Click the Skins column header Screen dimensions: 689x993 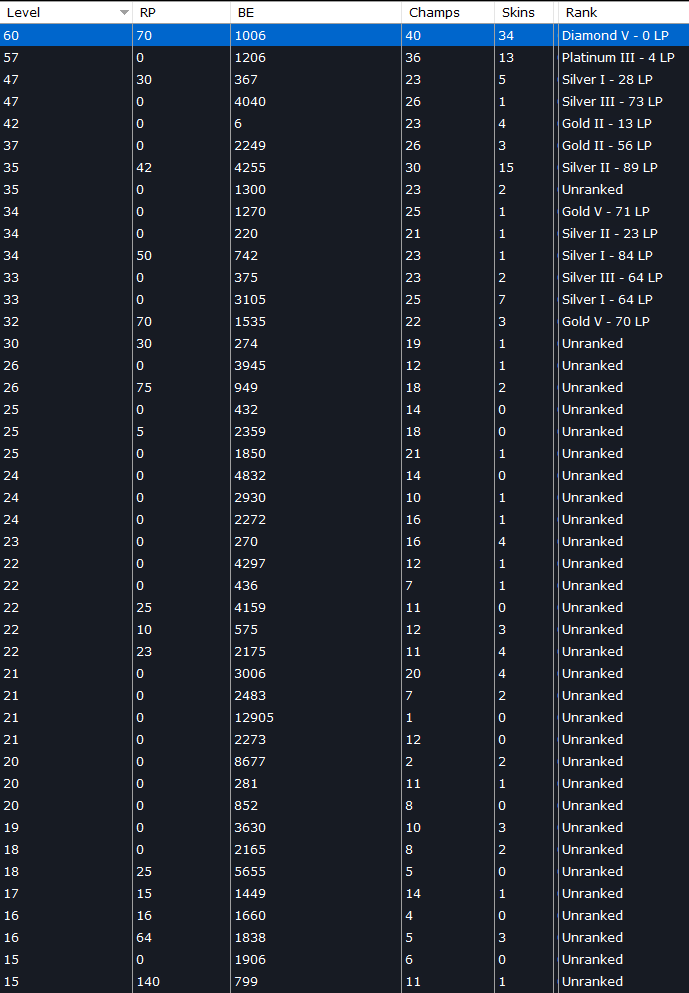click(524, 12)
